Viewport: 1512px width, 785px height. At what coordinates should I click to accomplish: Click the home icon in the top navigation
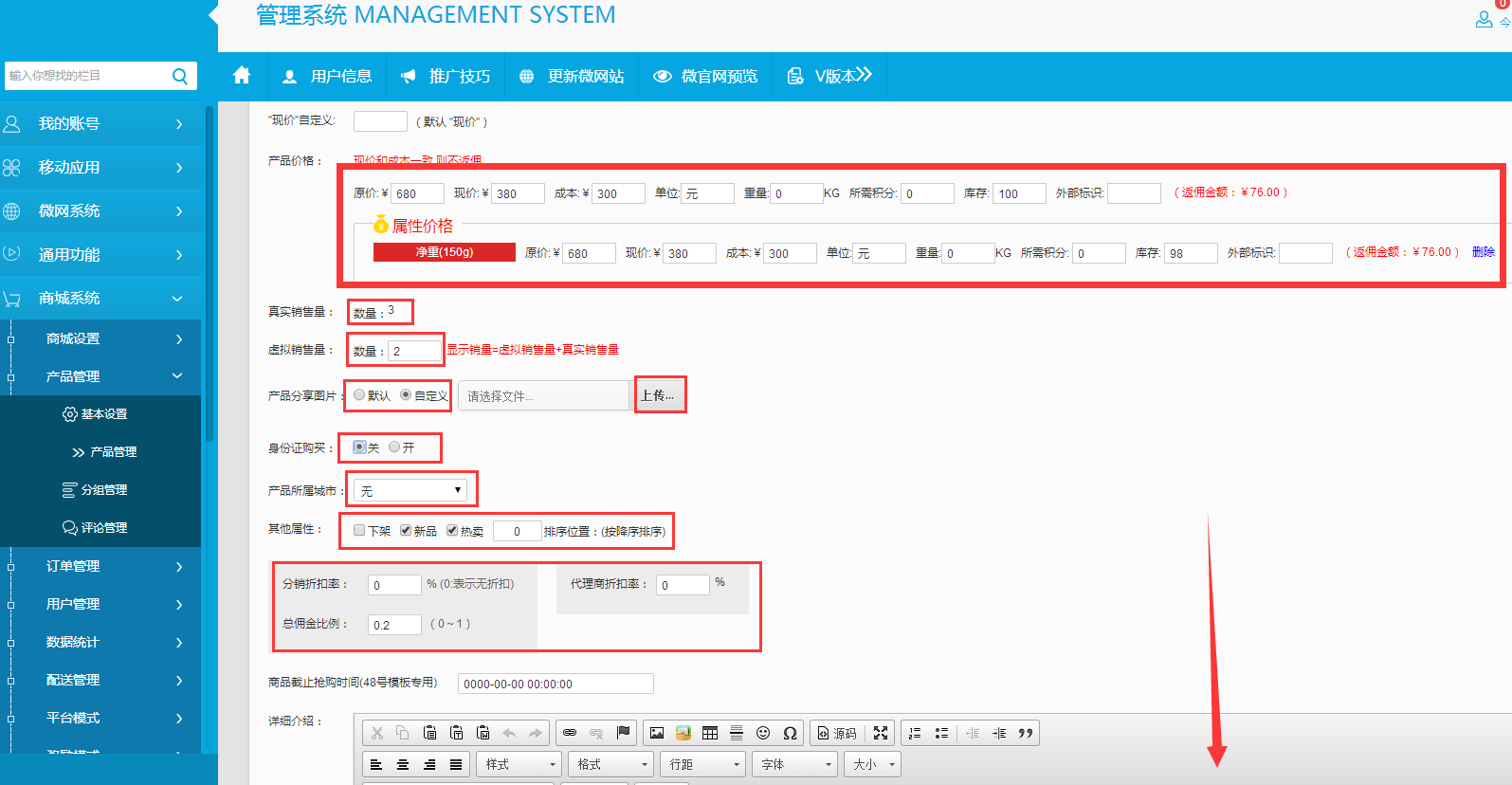tap(242, 76)
